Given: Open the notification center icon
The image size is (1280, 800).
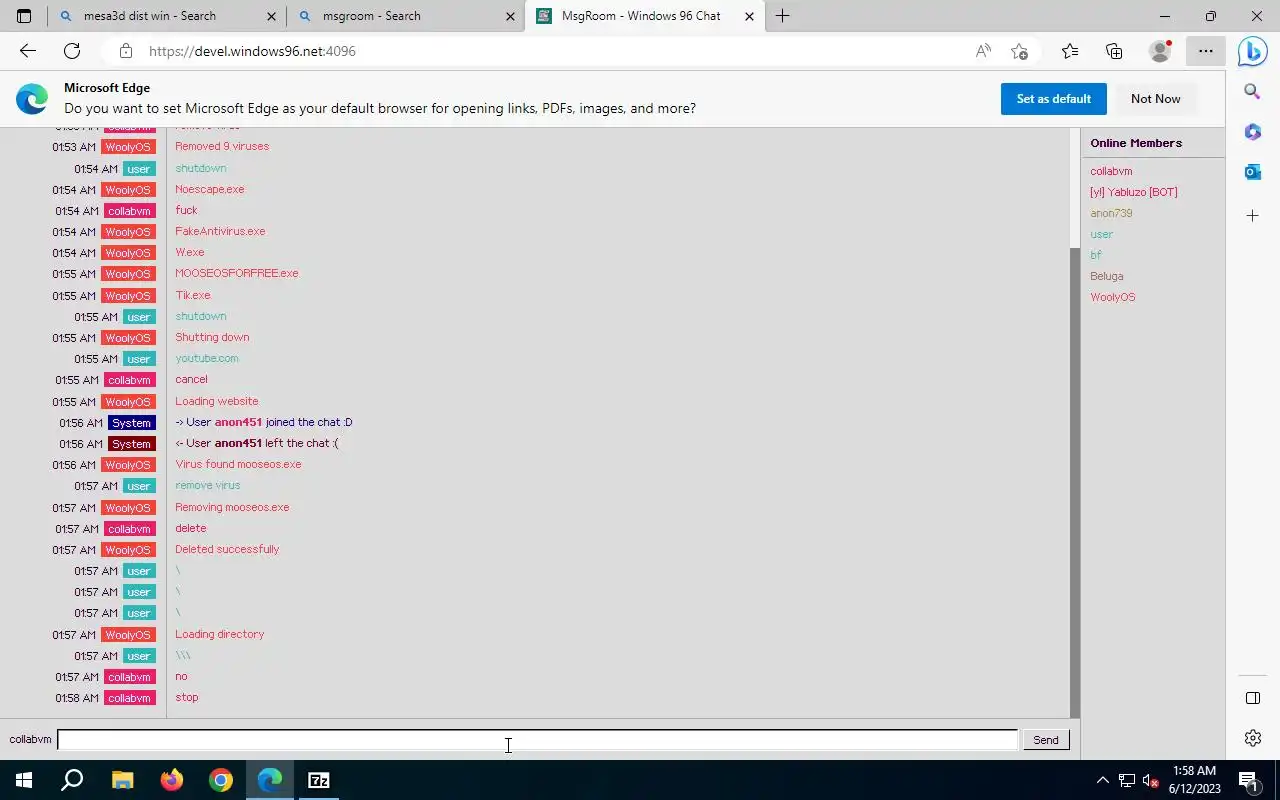Looking at the screenshot, I should tap(1248, 780).
